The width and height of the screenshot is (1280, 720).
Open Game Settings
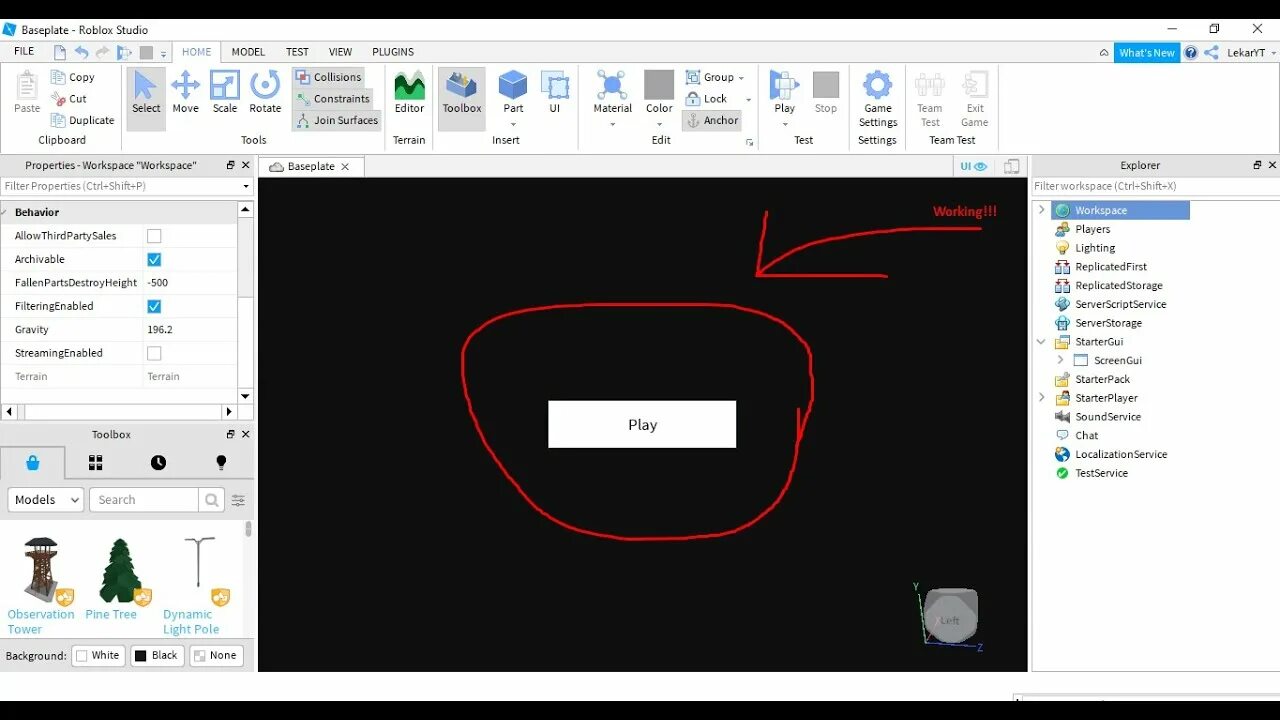click(878, 98)
